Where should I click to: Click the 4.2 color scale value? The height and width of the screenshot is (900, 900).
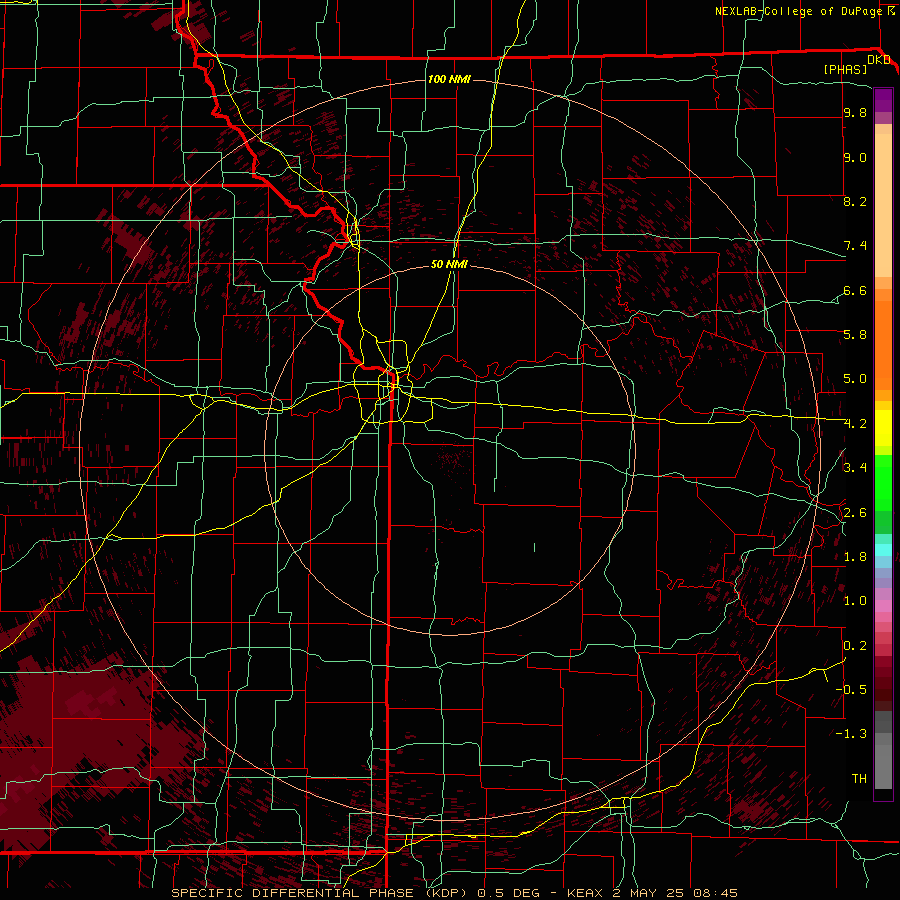(855, 424)
